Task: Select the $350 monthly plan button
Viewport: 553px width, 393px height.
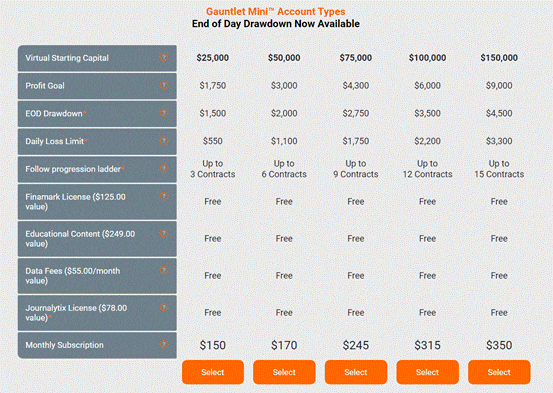Action: 499,372
